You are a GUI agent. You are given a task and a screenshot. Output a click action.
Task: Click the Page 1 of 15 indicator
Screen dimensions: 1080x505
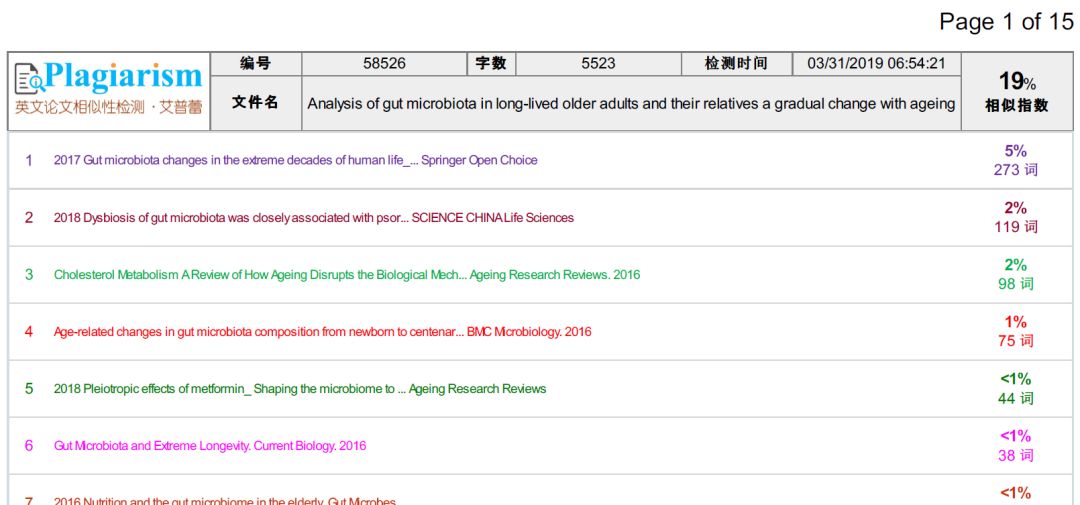(x=1006, y=22)
